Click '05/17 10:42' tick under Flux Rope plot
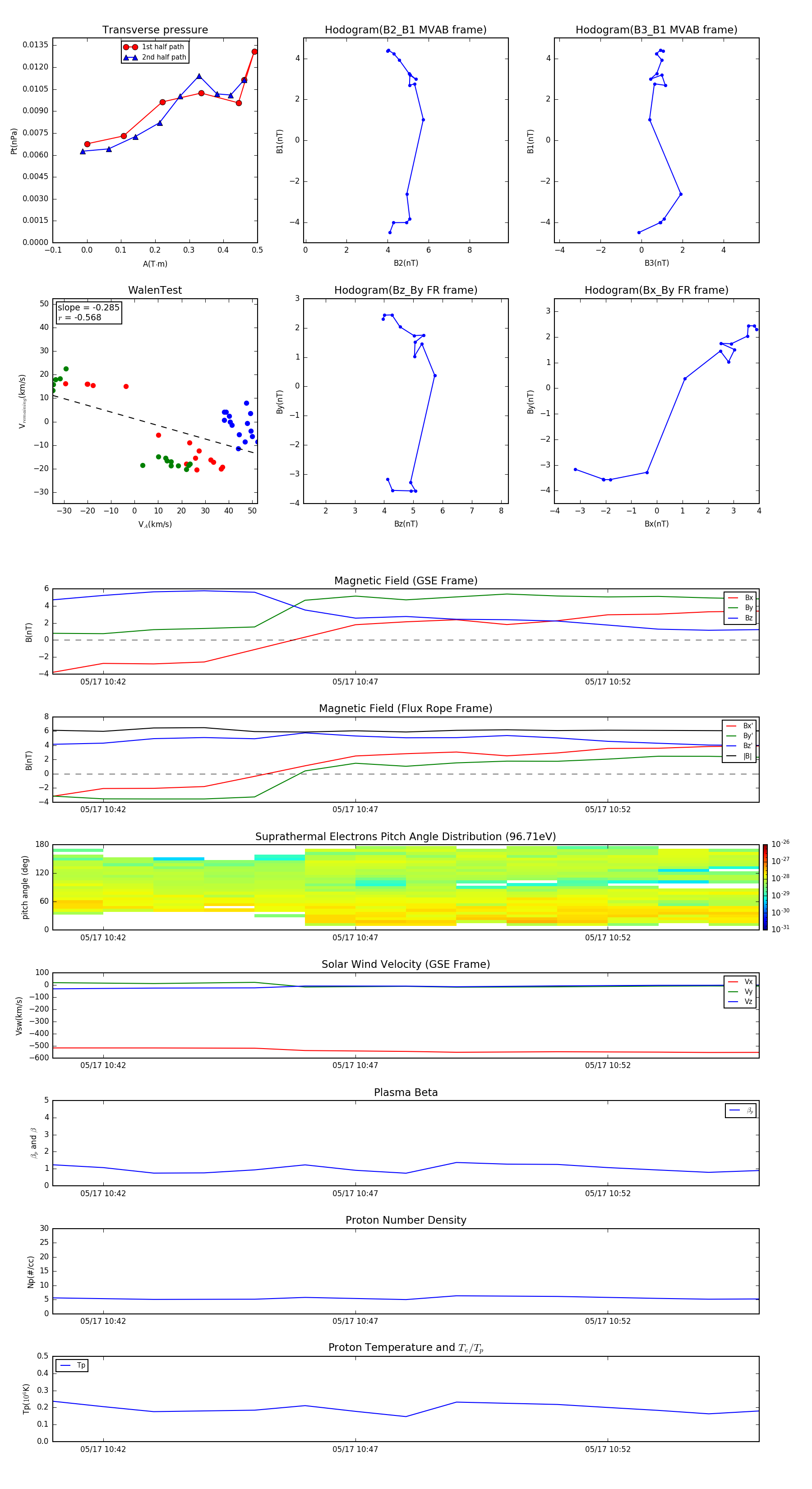Viewport: 812px width, 1489px height. [103, 809]
